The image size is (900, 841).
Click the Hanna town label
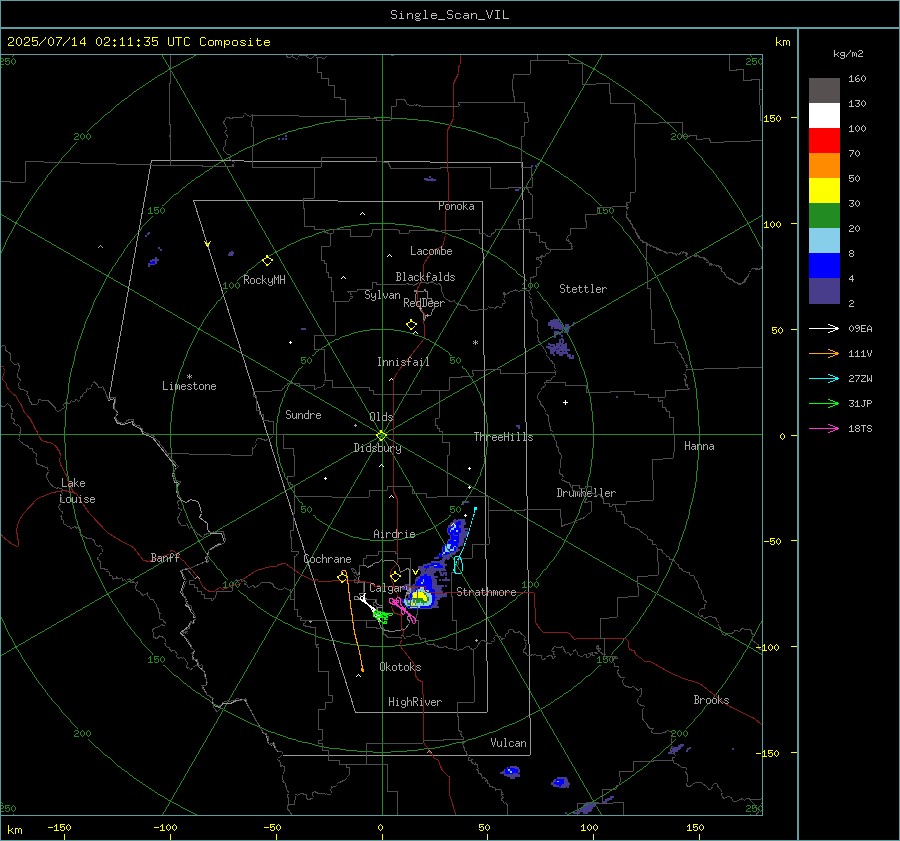(699, 446)
